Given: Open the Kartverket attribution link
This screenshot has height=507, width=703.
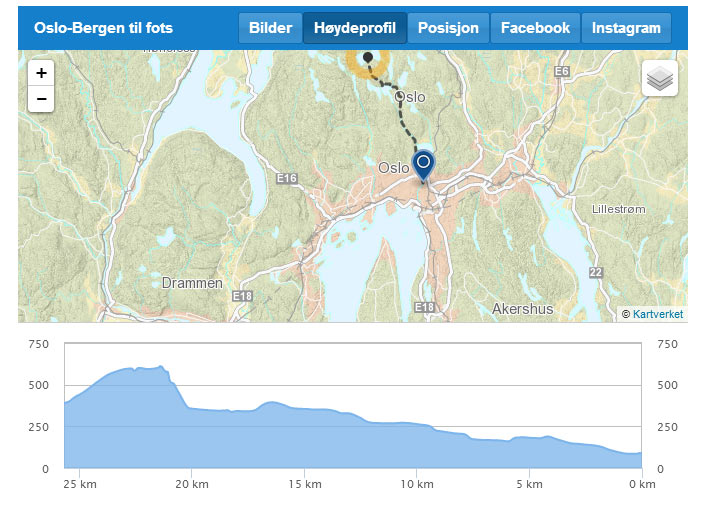Looking at the screenshot, I should point(658,314).
